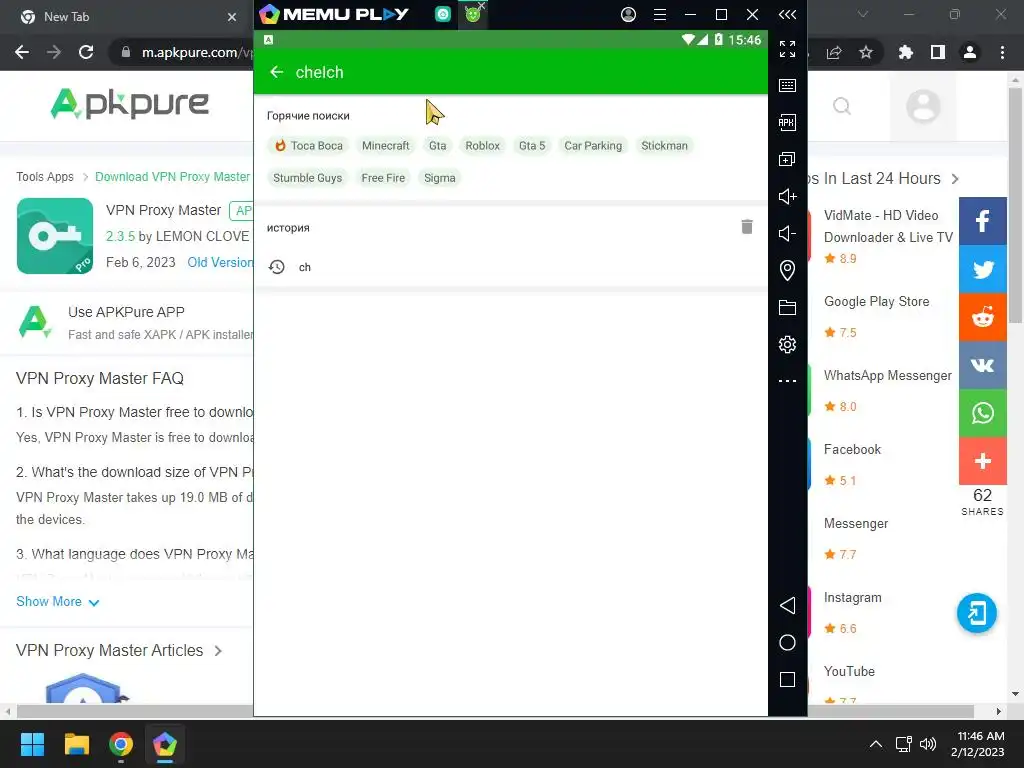
Task: Open Chrome extensions puzzle icon
Action: (x=905, y=52)
